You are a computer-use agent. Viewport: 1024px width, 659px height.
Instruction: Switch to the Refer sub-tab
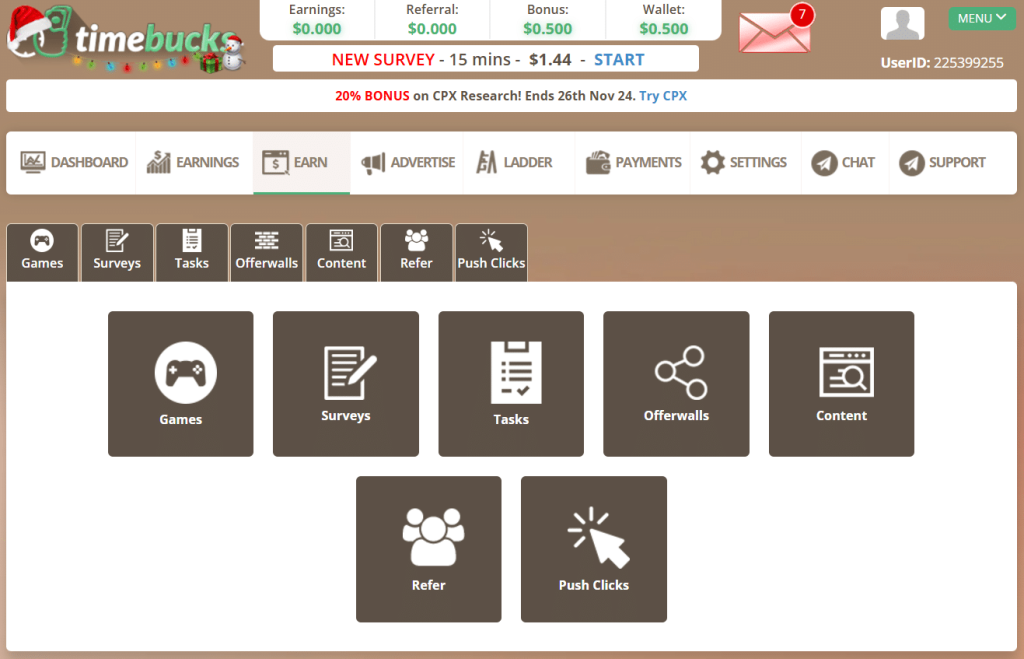416,252
